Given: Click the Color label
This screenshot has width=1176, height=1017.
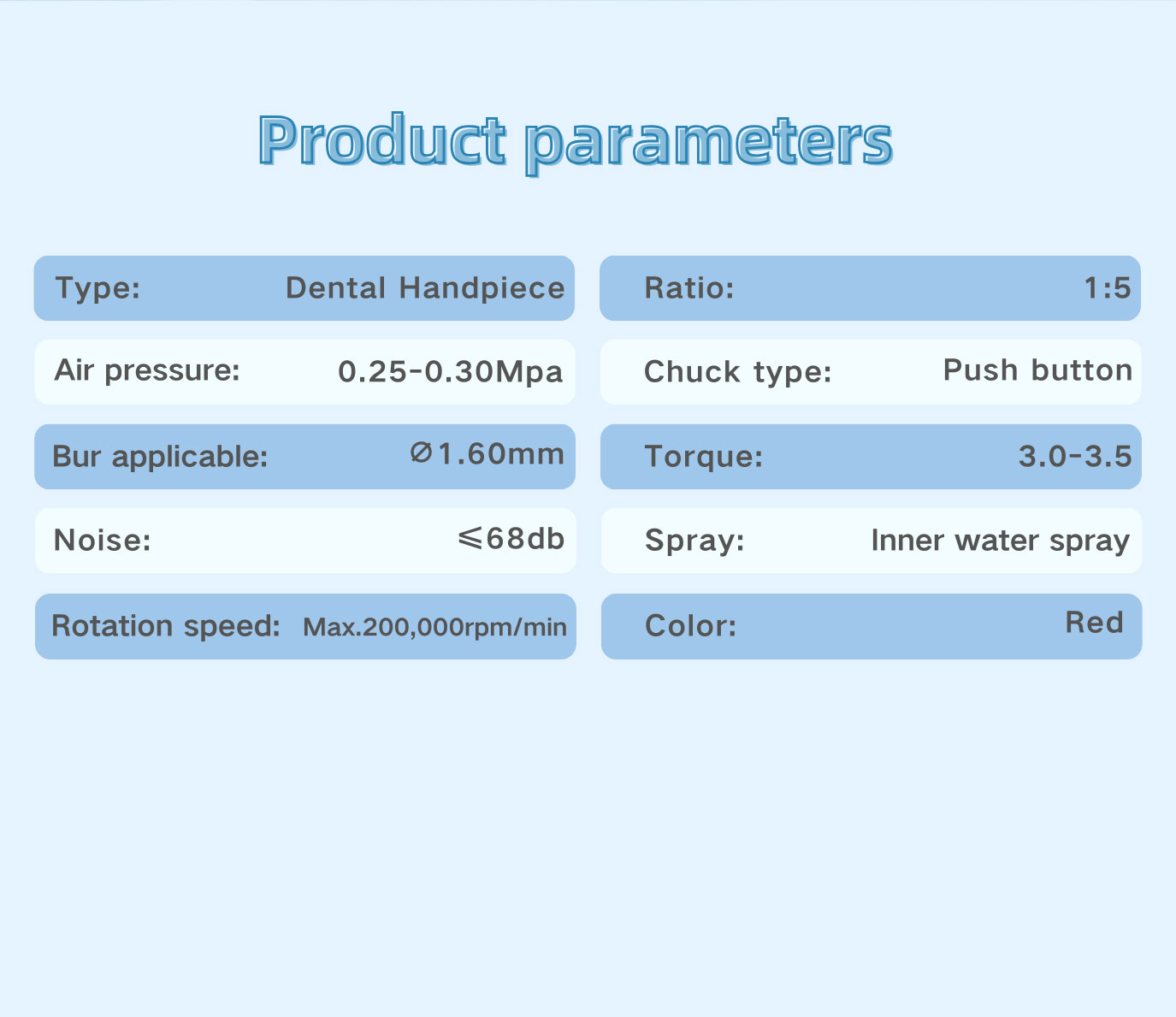Looking at the screenshot, I should [690, 626].
